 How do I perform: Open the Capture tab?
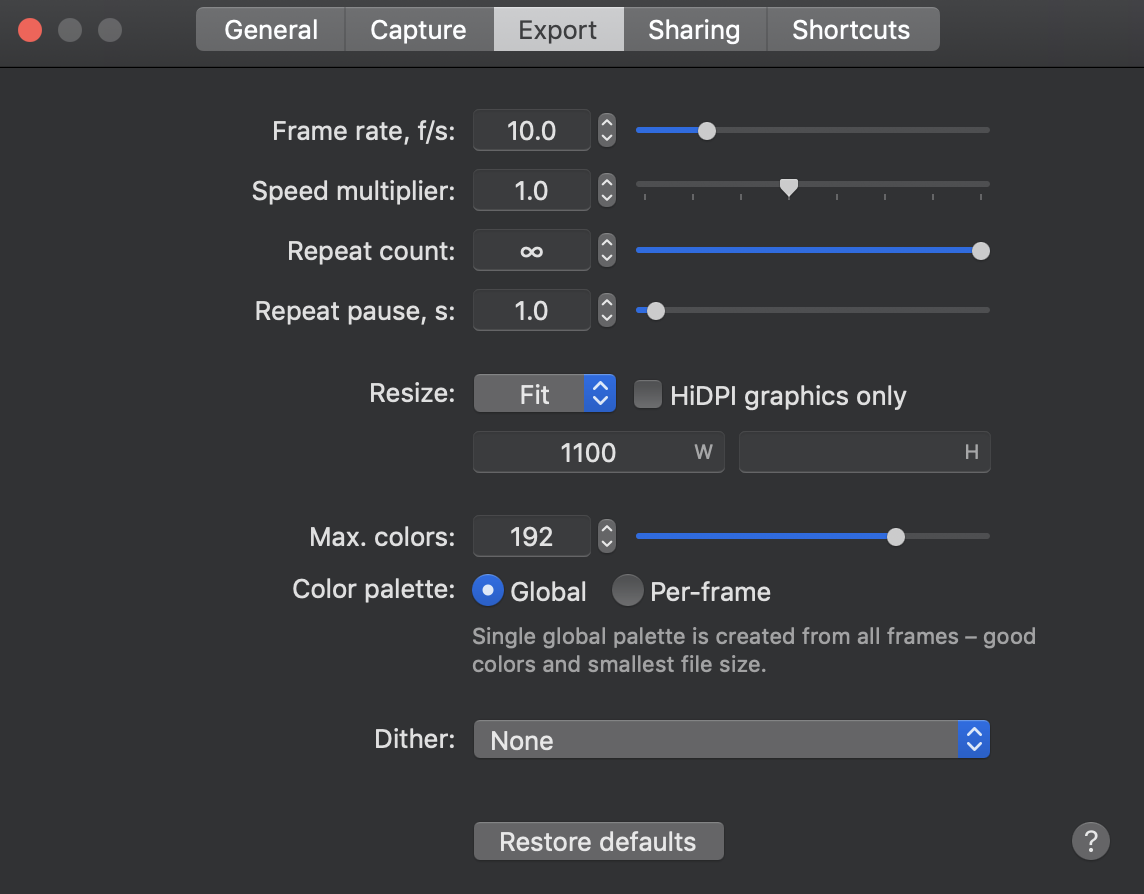(418, 29)
